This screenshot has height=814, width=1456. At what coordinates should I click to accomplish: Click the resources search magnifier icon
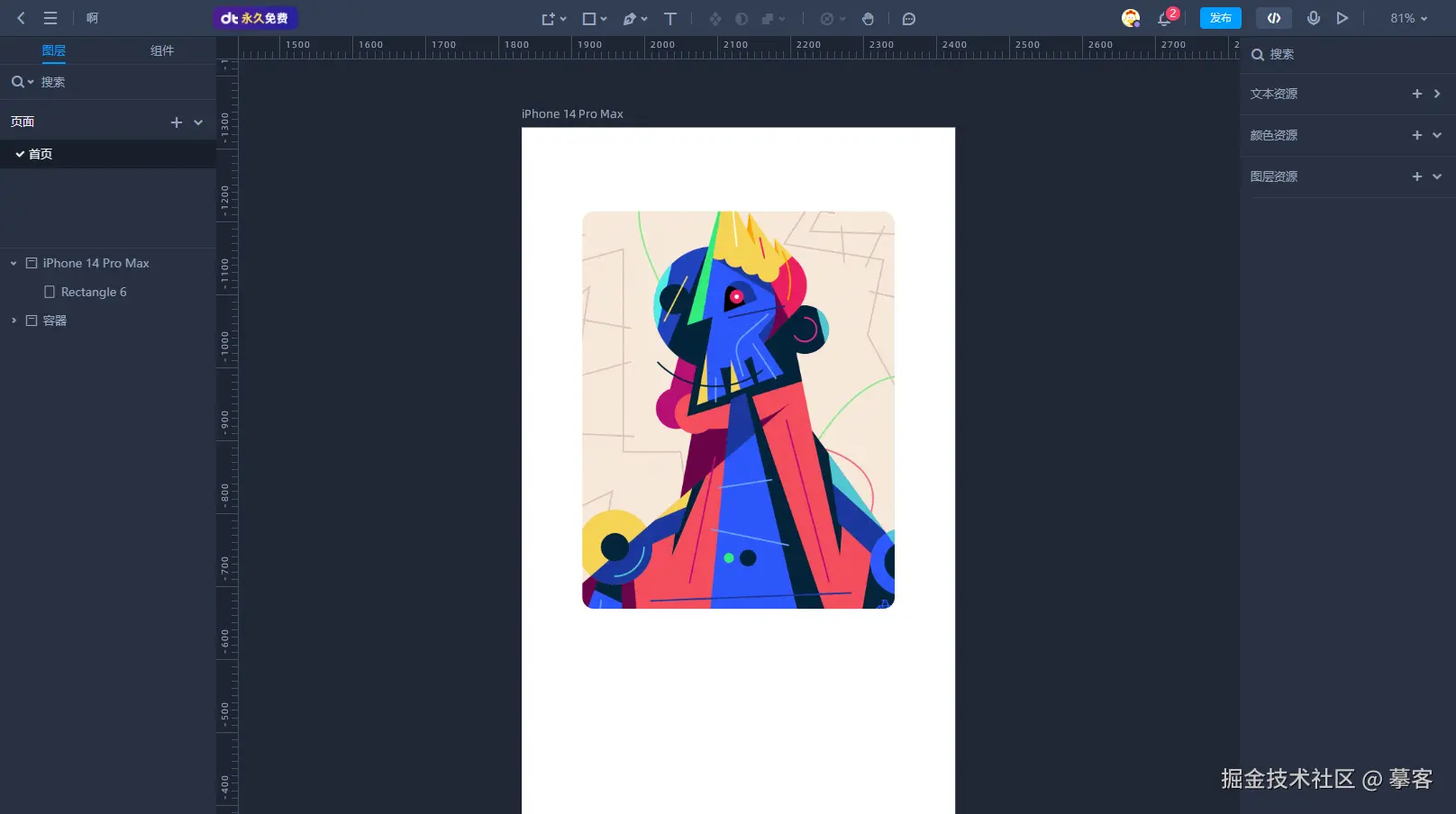coord(1258,55)
